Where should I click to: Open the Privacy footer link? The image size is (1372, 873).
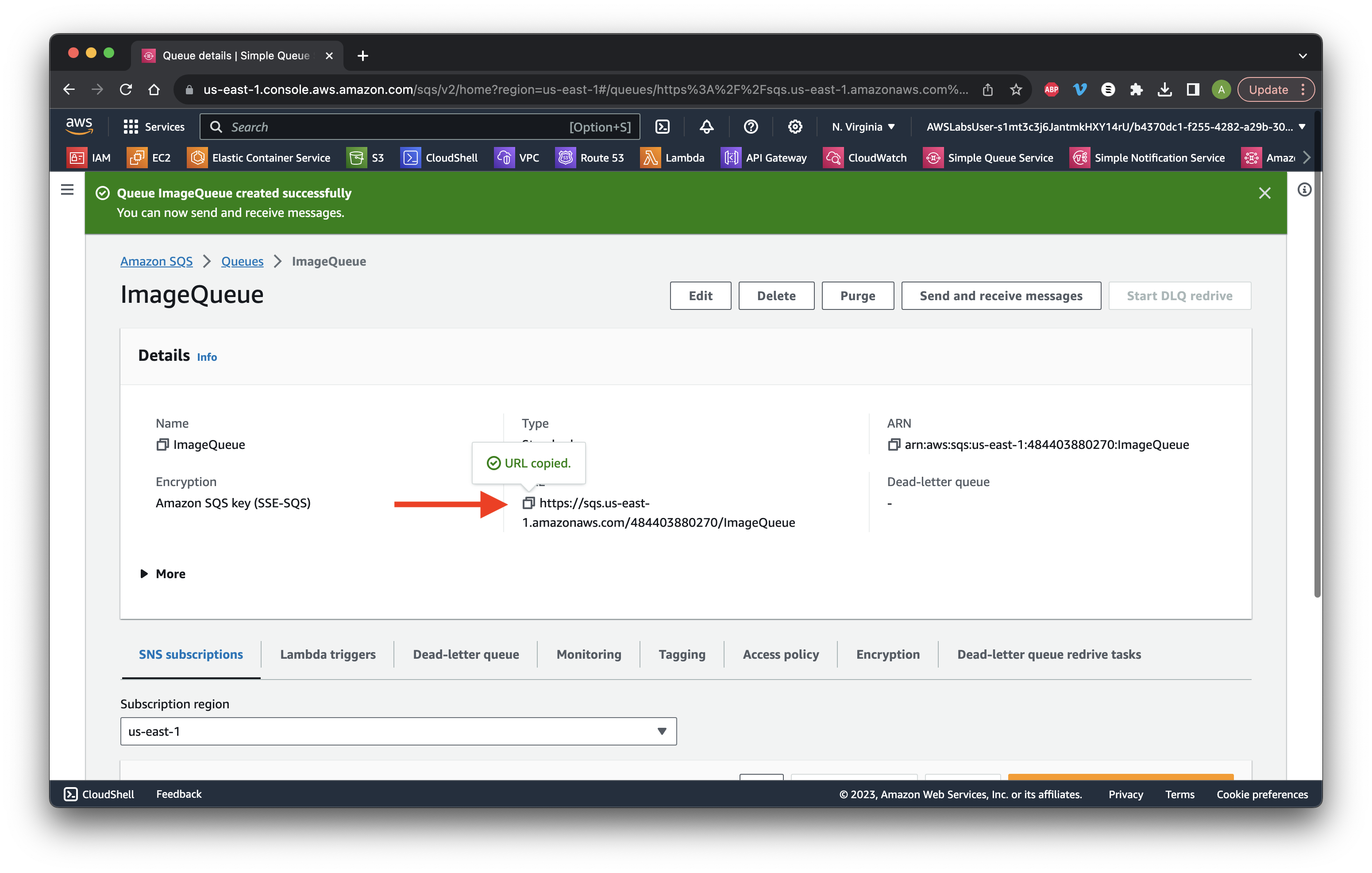(1125, 794)
